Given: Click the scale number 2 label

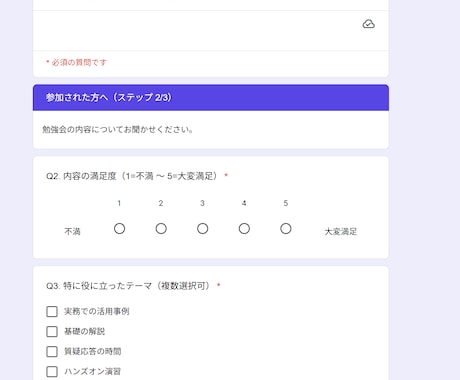Looking at the screenshot, I should click(161, 203).
